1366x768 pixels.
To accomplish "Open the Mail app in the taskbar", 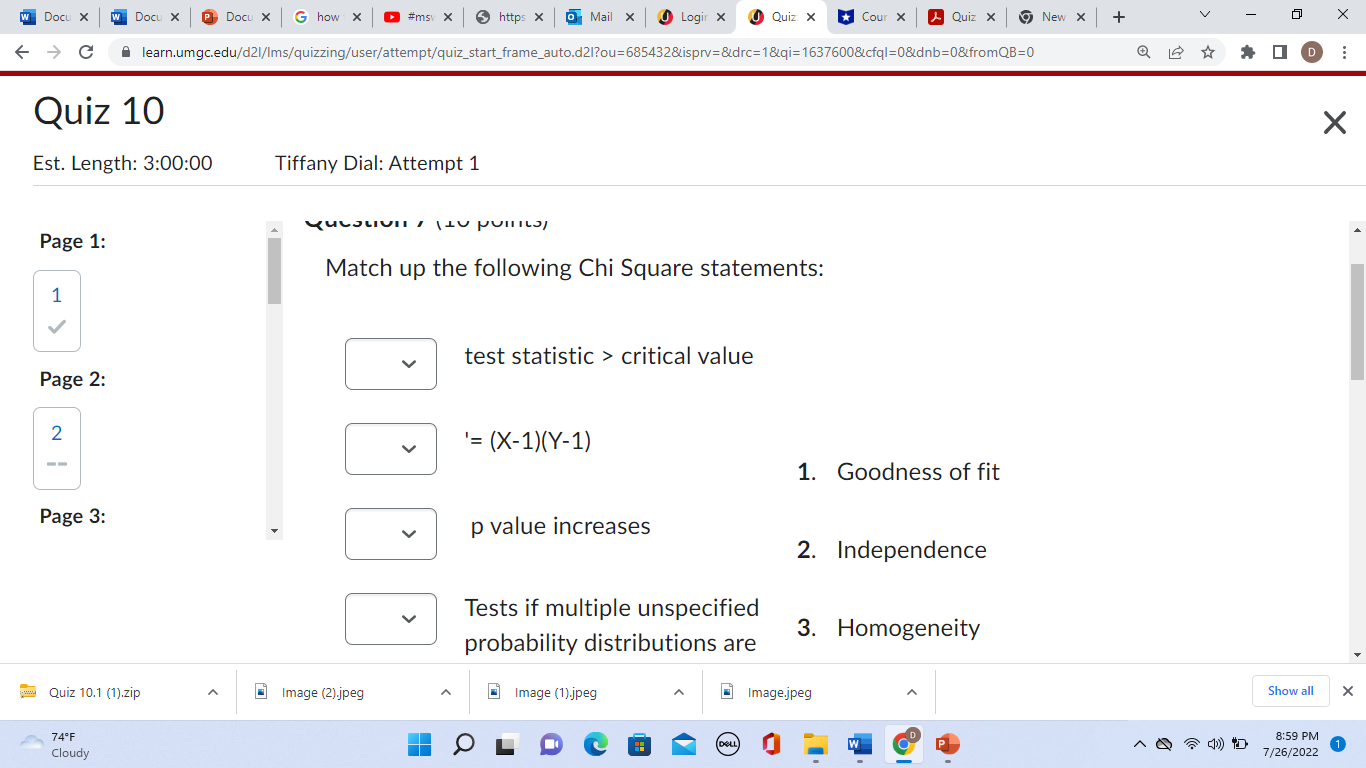I will click(682, 744).
